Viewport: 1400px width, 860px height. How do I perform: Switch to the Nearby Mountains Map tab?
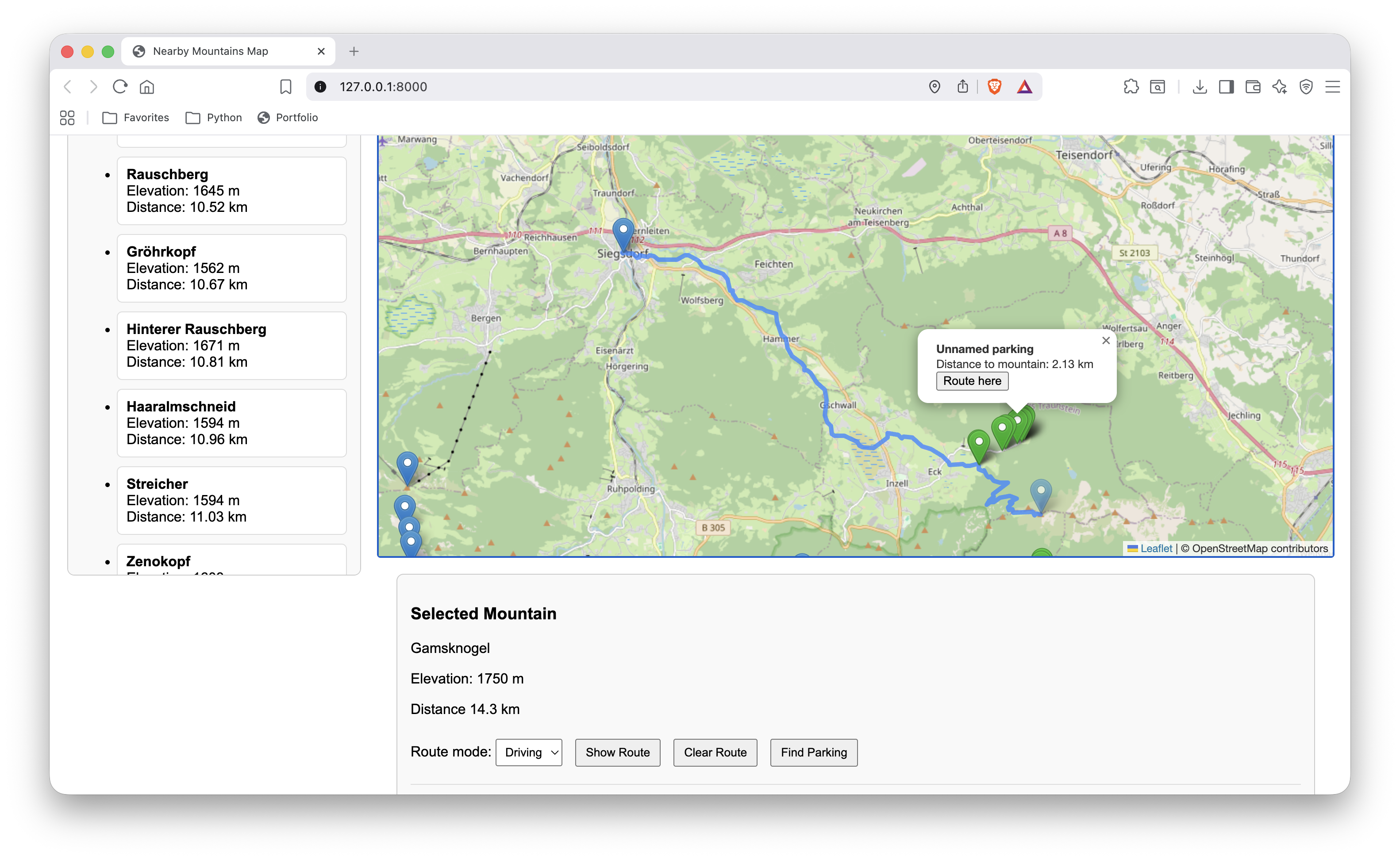[x=228, y=51]
